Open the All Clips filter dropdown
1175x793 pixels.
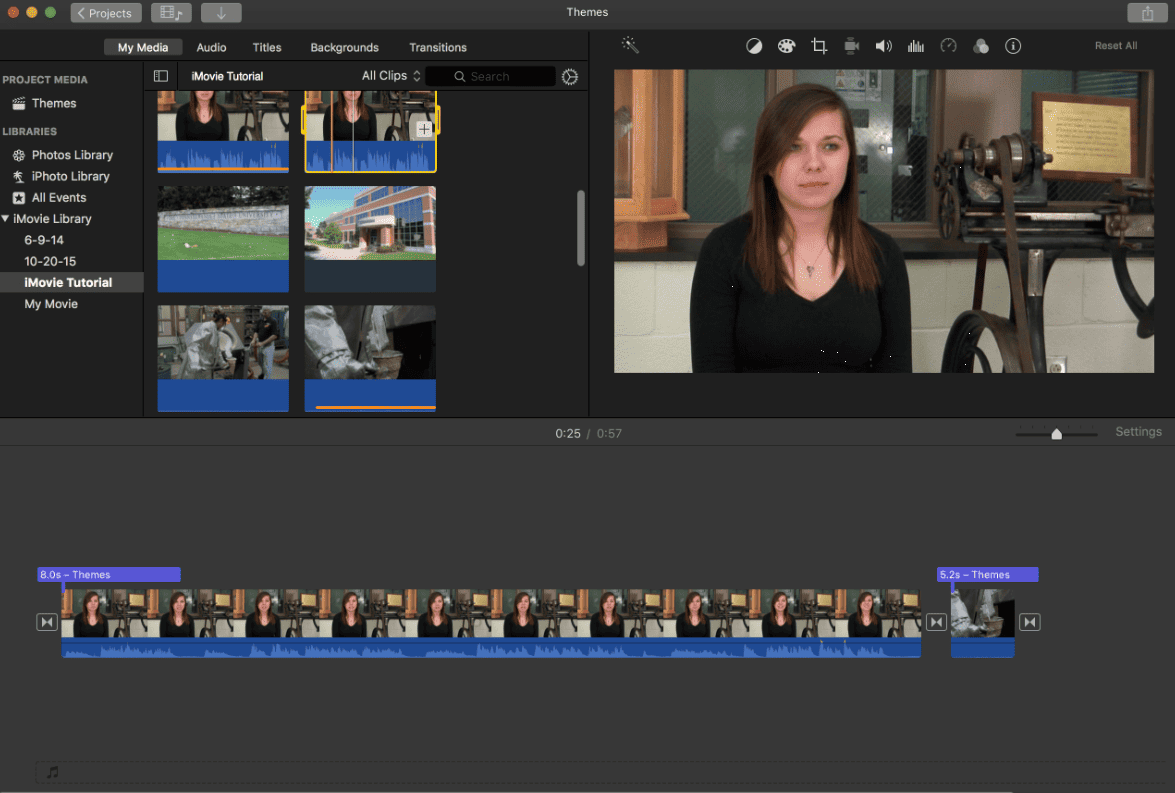click(x=391, y=76)
